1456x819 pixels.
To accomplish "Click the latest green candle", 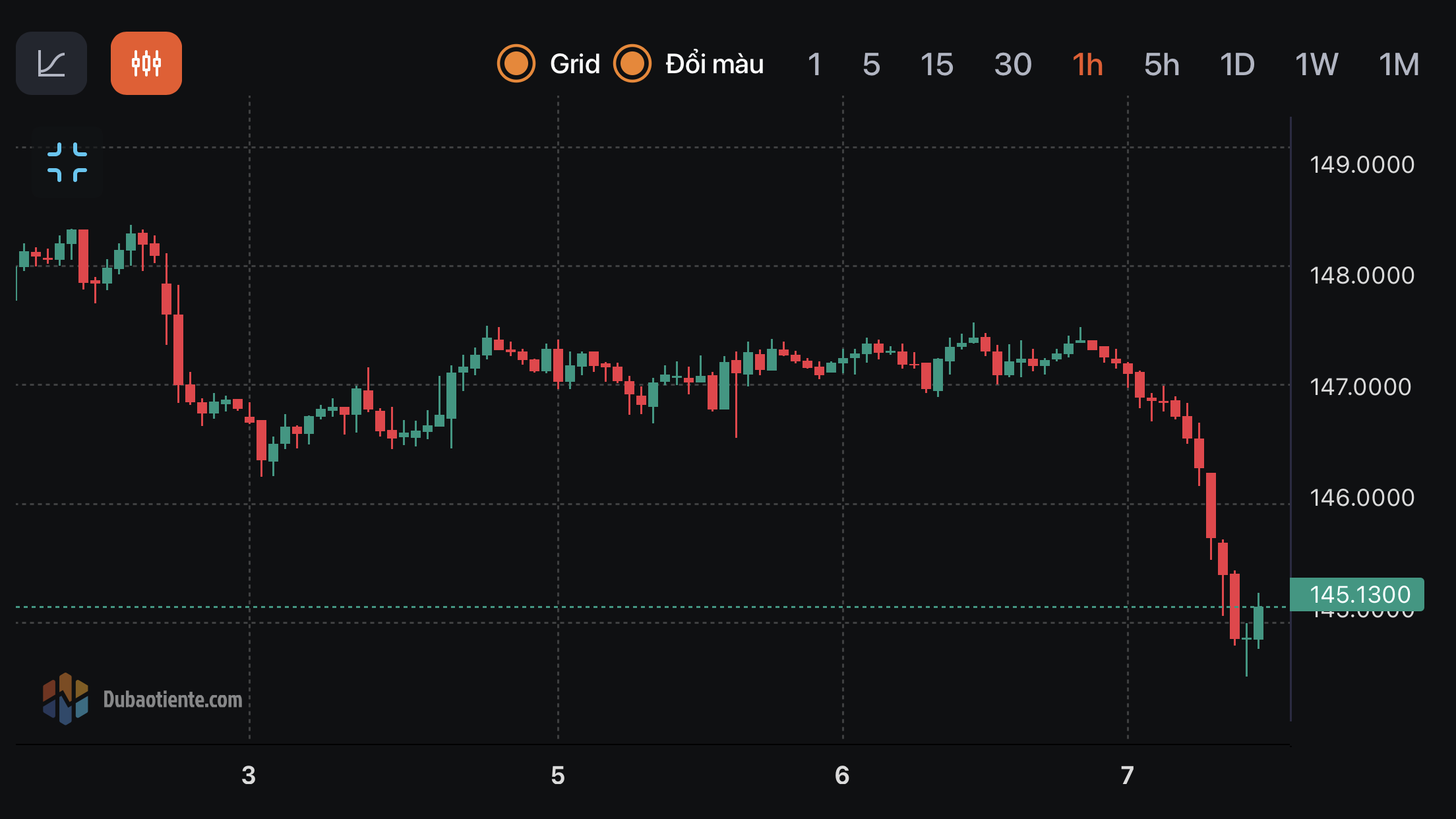I will click(x=1258, y=622).
